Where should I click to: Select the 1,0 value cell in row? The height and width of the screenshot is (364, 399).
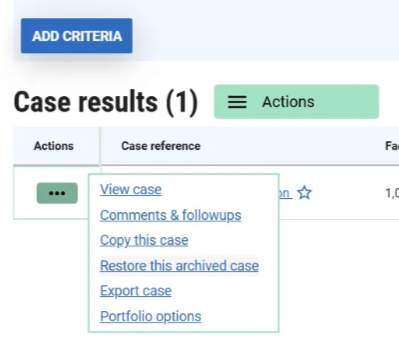392,193
